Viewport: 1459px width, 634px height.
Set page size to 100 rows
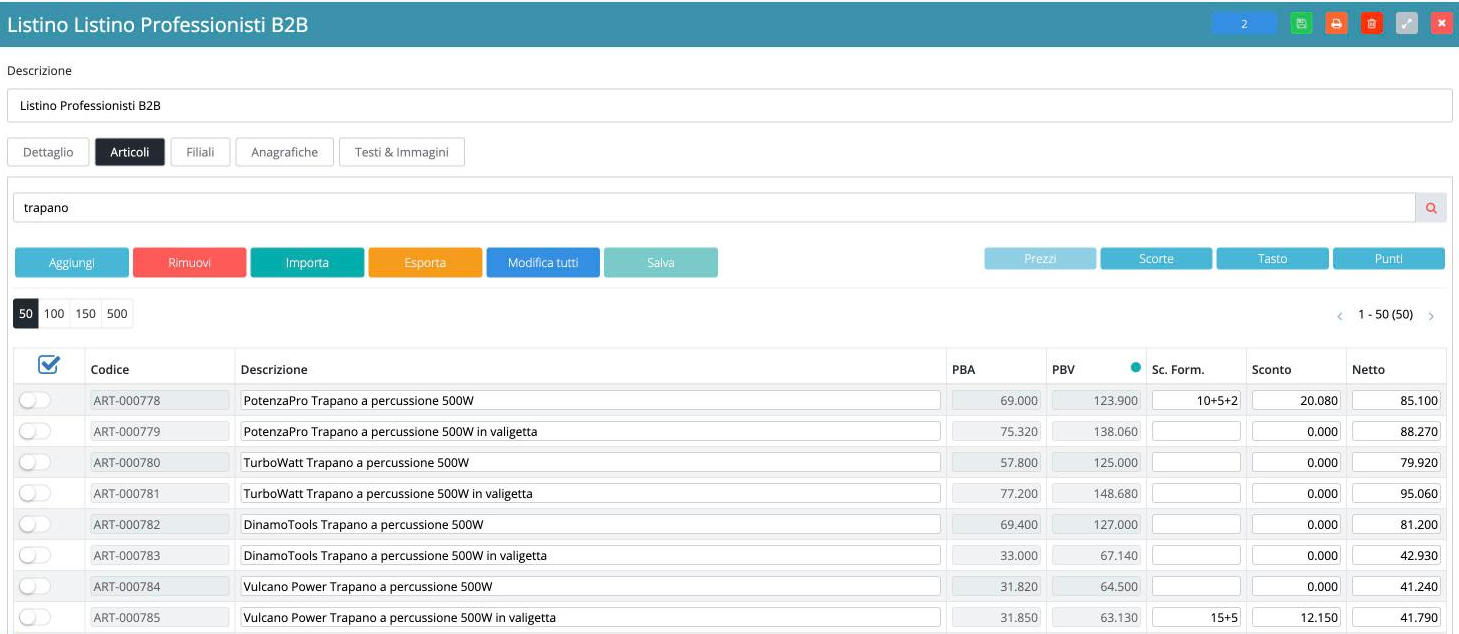click(x=54, y=314)
